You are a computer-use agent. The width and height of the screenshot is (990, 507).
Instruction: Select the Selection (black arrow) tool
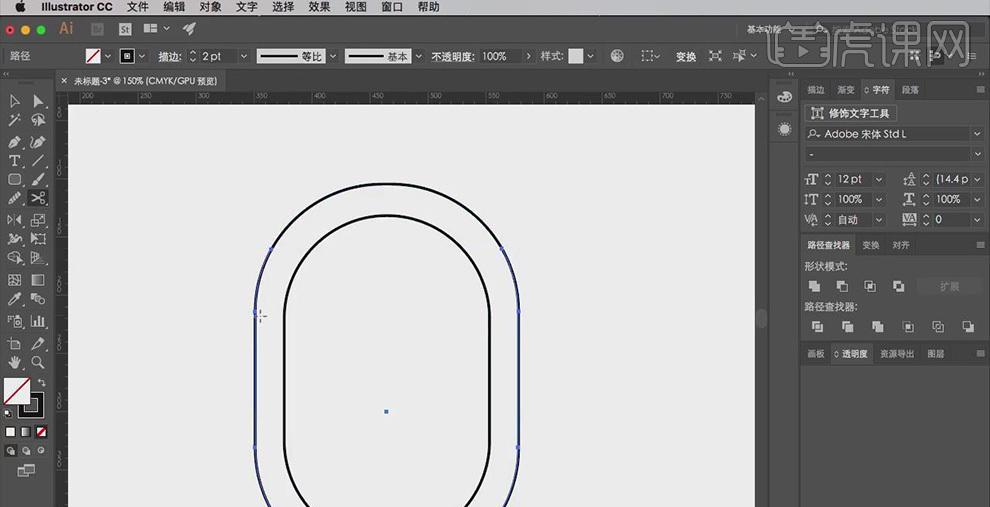click(15, 102)
